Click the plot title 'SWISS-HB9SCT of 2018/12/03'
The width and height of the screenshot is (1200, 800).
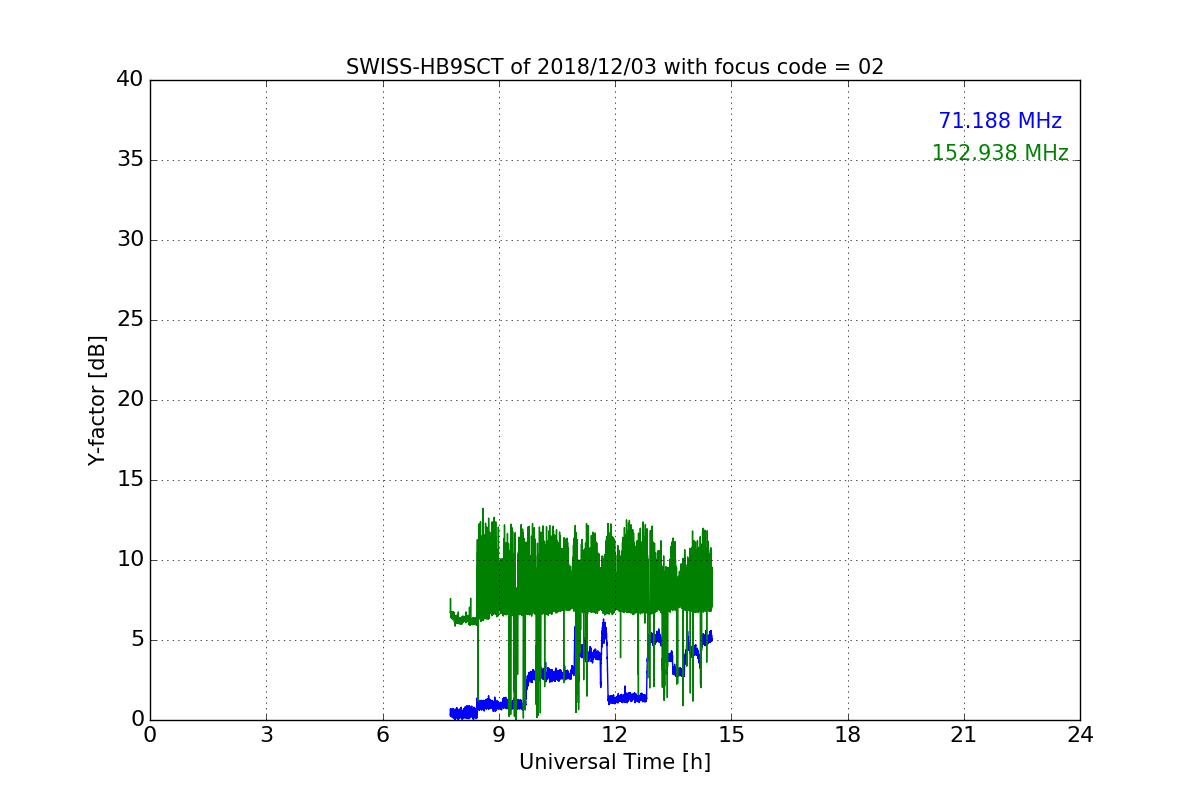point(615,67)
